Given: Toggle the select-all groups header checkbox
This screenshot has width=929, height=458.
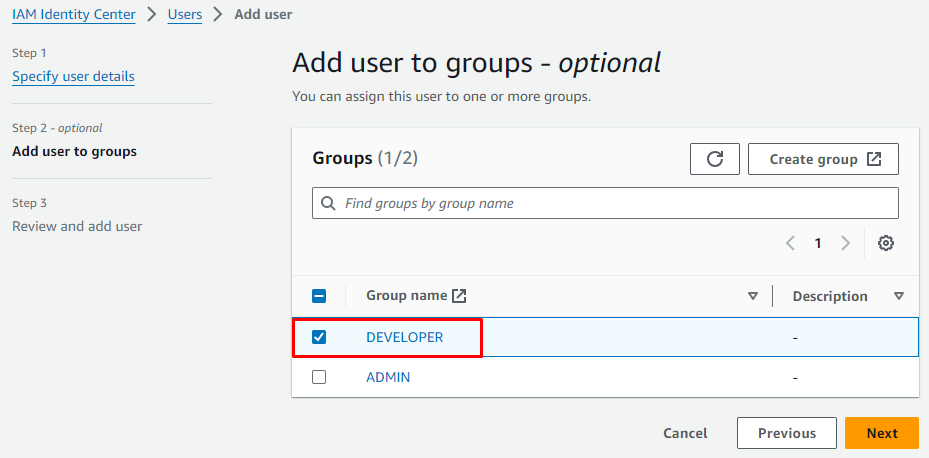Looking at the screenshot, I should click(319, 296).
